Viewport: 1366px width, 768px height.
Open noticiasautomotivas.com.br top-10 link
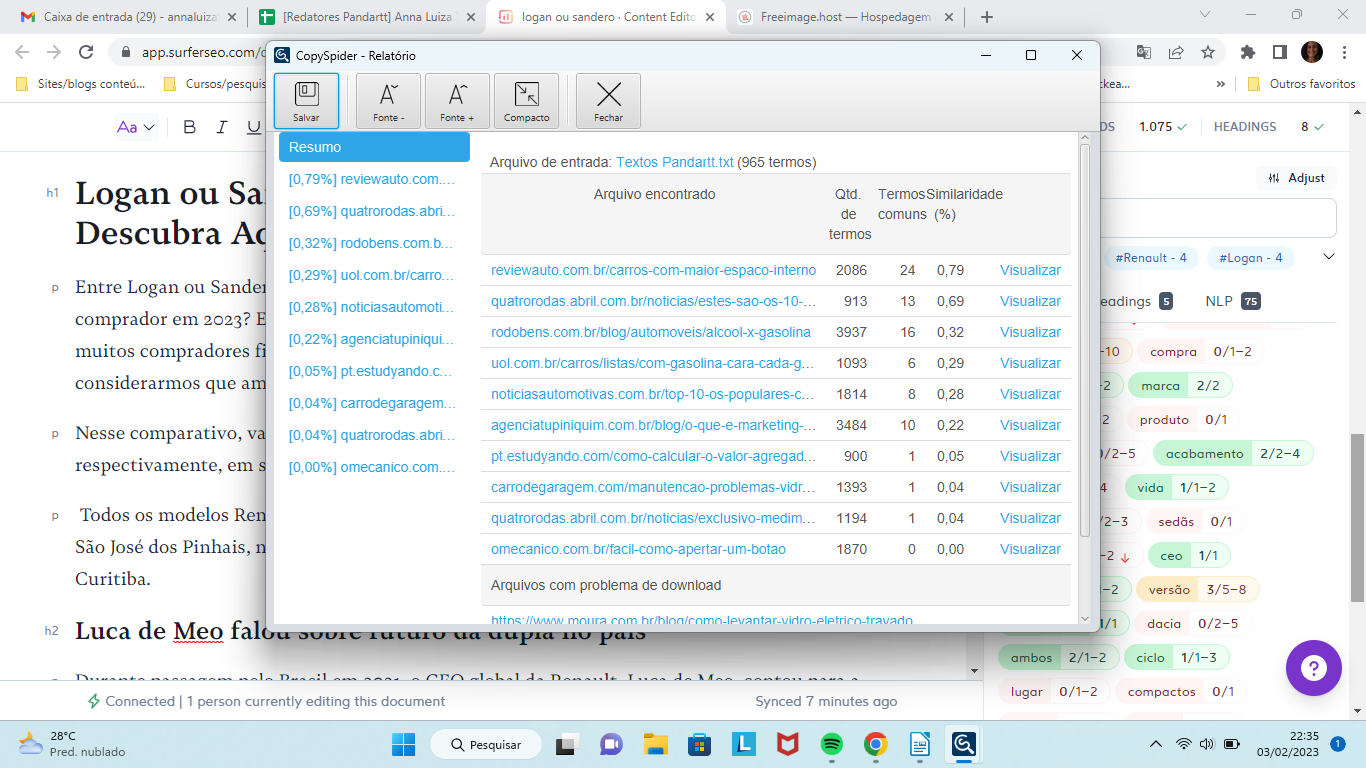tap(653, 394)
